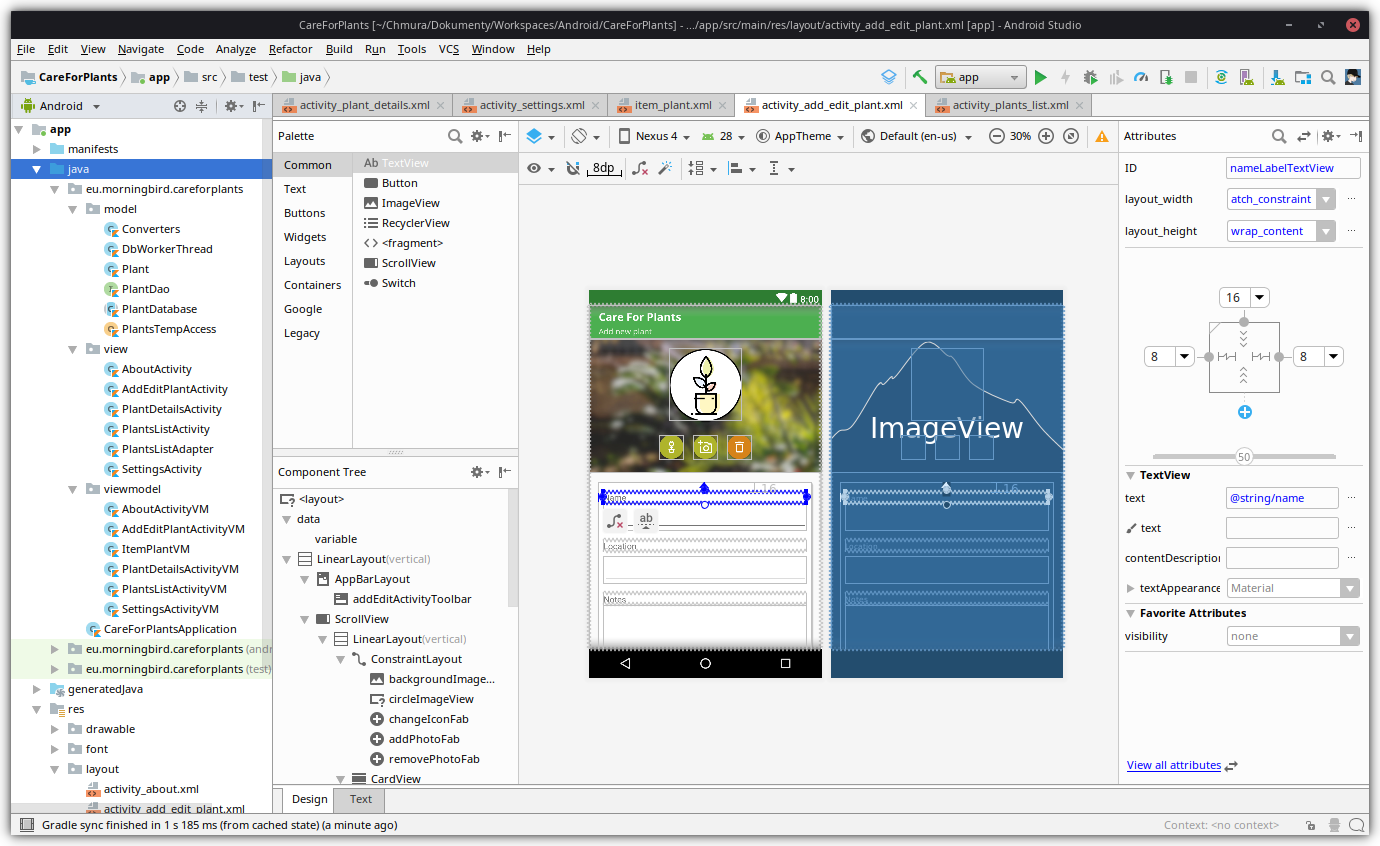Collapse the viewmodel package in the project tree
Viewport: 1380px width, 846px height.
click(x=71, y=489)
